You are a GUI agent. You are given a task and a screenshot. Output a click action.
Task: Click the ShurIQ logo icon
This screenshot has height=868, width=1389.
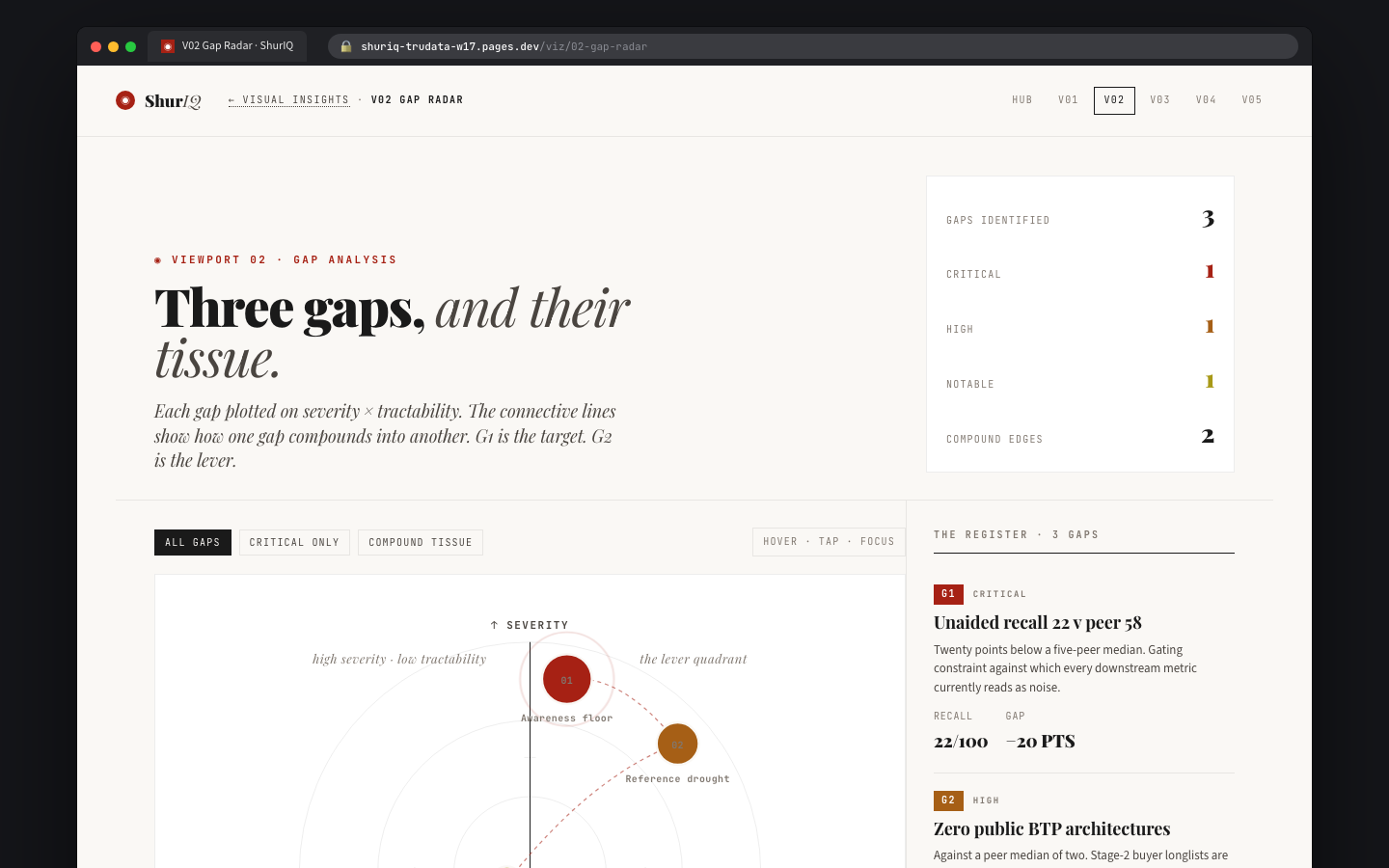(x=125, y=100)
